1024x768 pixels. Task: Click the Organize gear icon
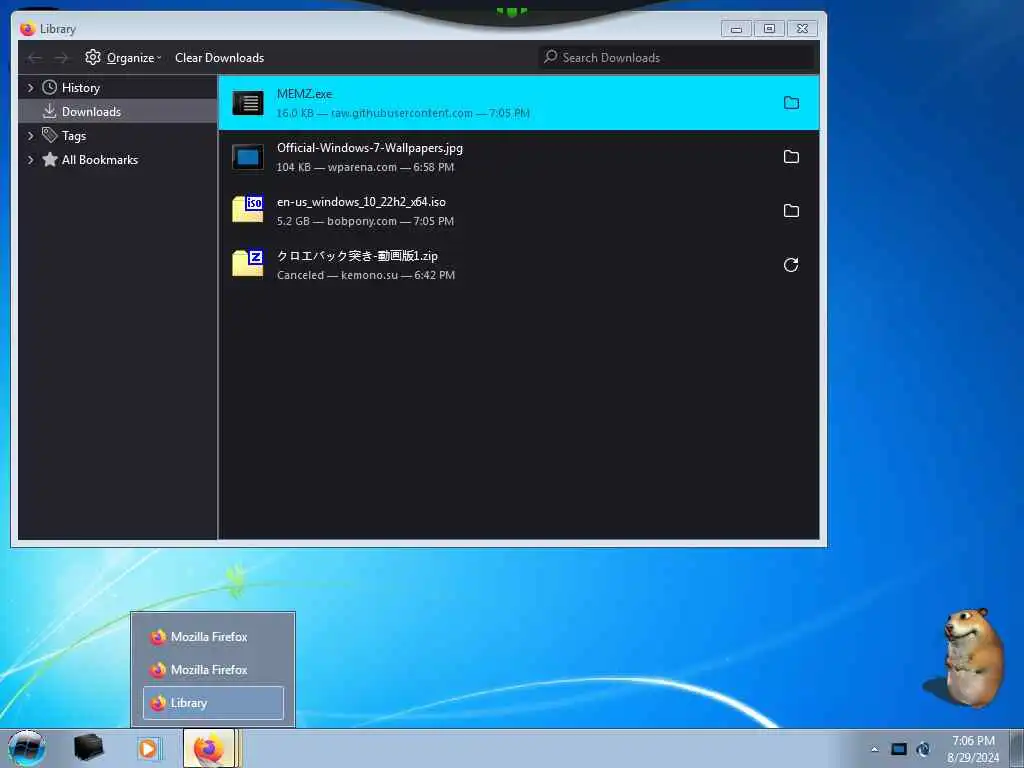(93, 57)
